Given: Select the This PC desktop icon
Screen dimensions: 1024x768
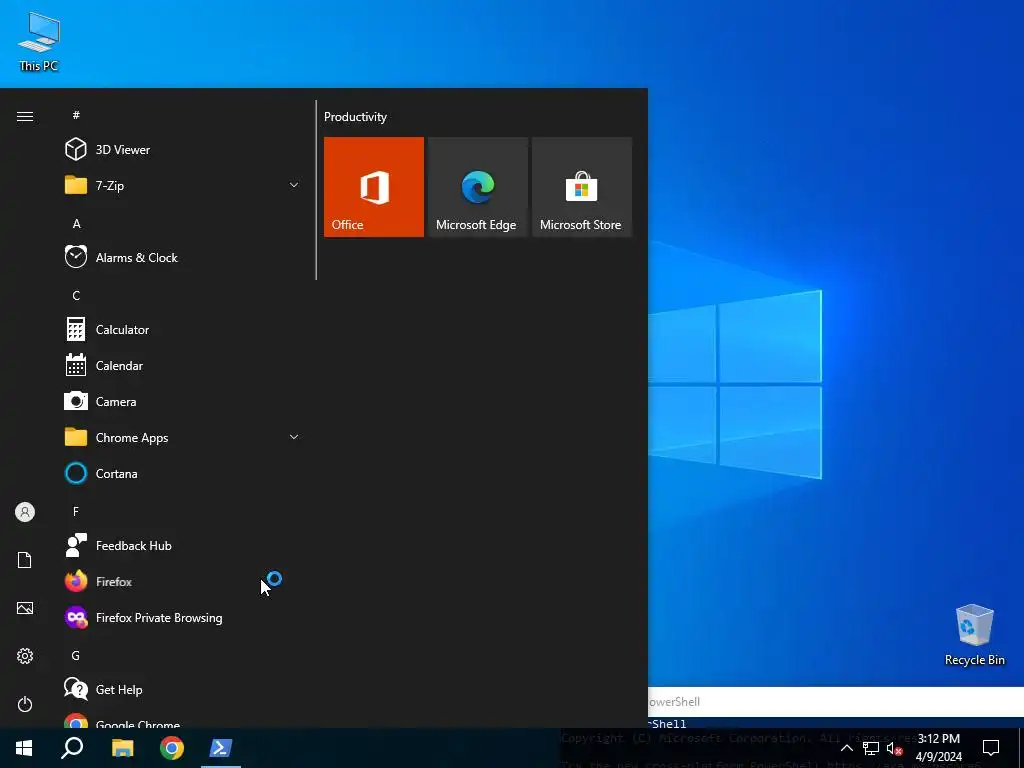Looking at the screenshot, I should coord(39,42).
